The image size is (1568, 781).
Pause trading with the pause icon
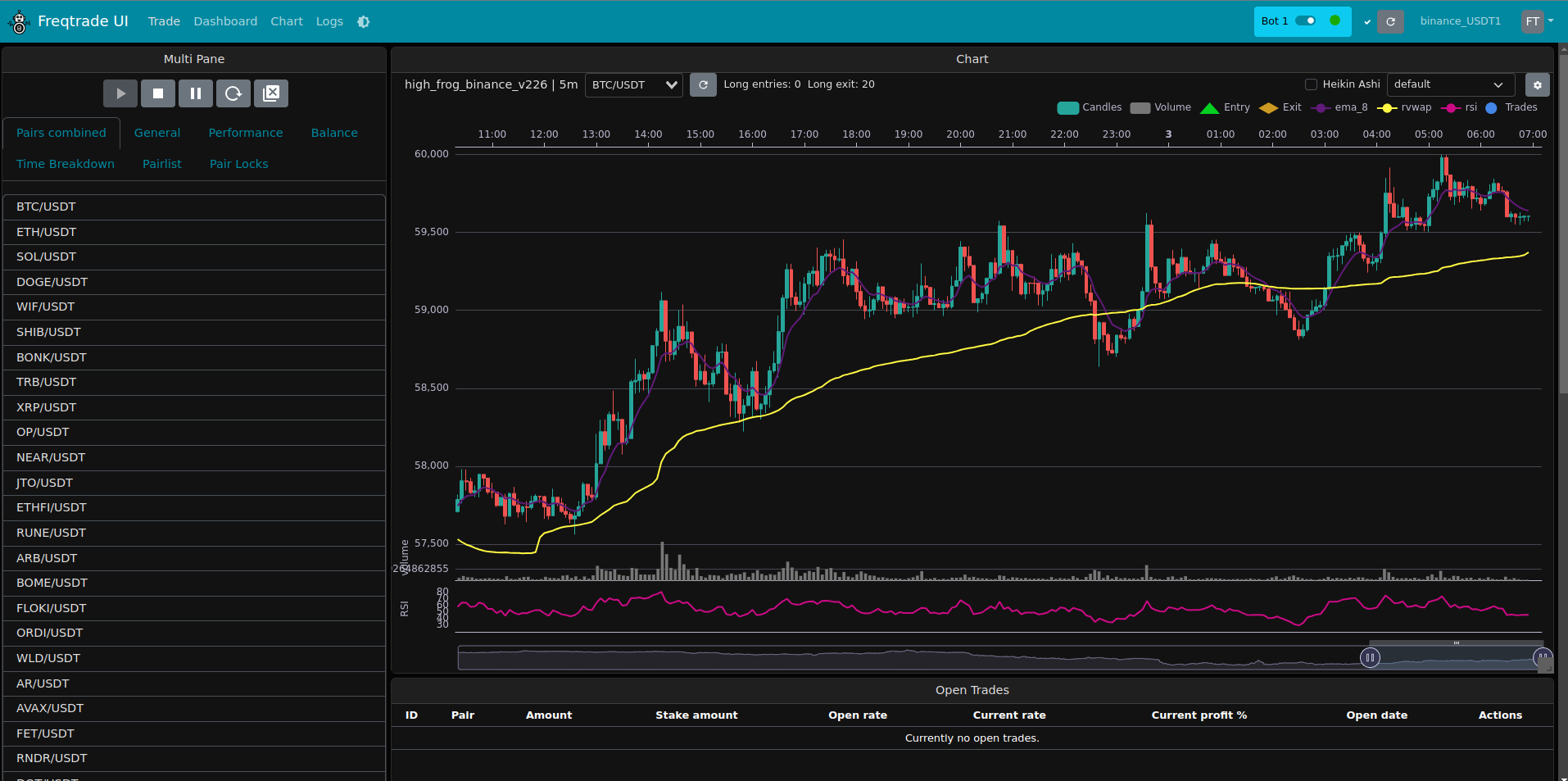point(196,93)
